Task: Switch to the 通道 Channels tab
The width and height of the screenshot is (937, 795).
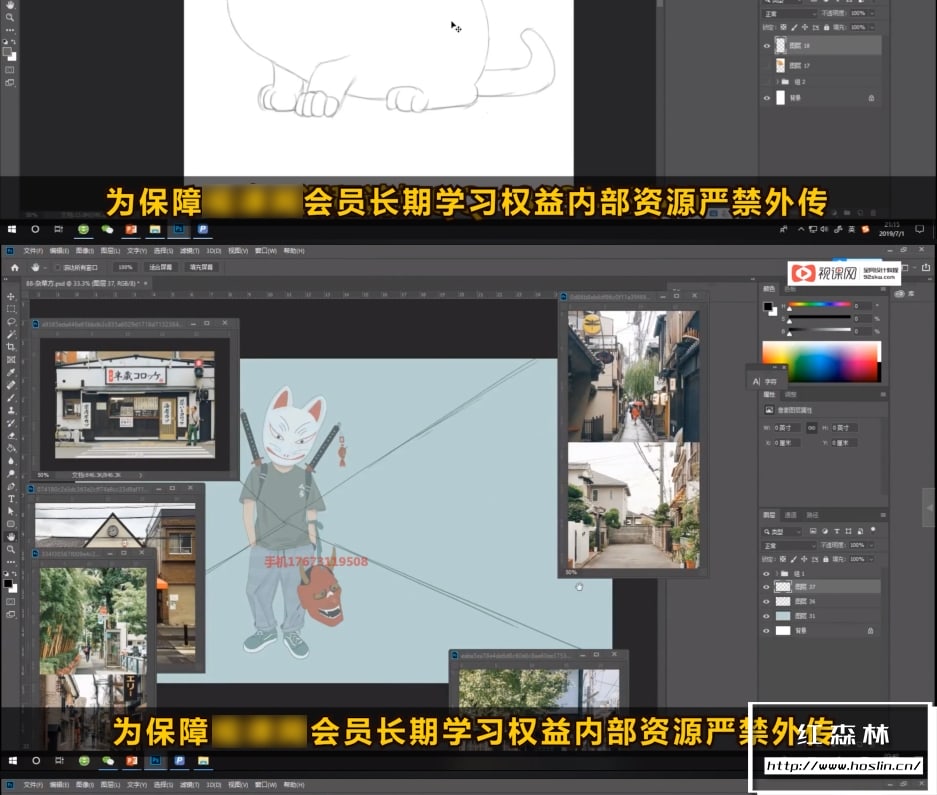Action: pyautogui.click(x=791, y=515)
